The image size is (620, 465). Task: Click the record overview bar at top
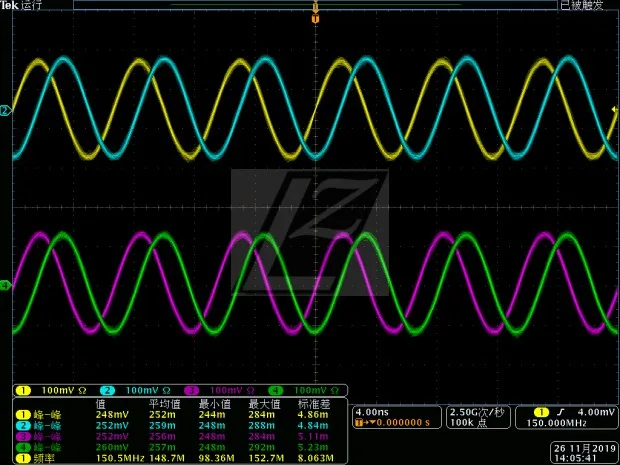click(x=315, y=5)
